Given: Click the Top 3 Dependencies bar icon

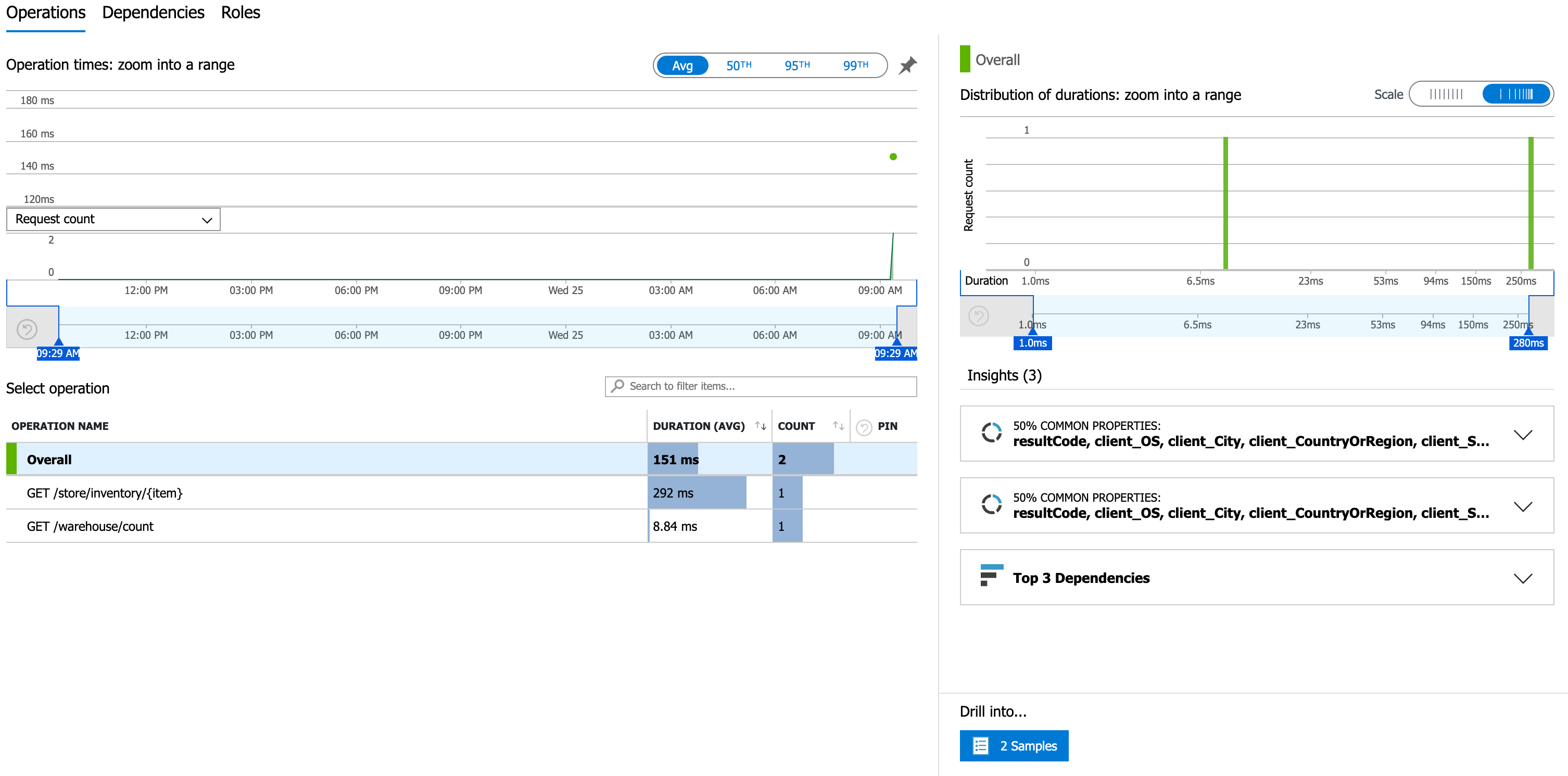Looking at the screenshot, I should [991, 576].
